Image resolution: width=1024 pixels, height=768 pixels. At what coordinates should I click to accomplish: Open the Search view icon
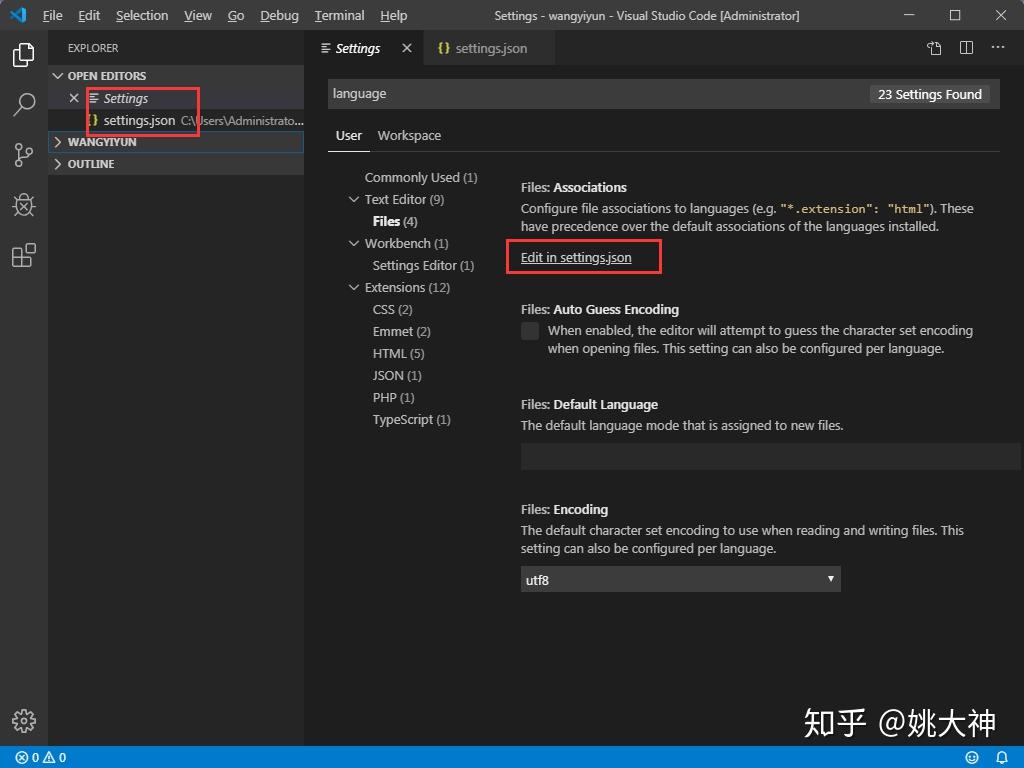pyautogui.click(x=24, y=104)
